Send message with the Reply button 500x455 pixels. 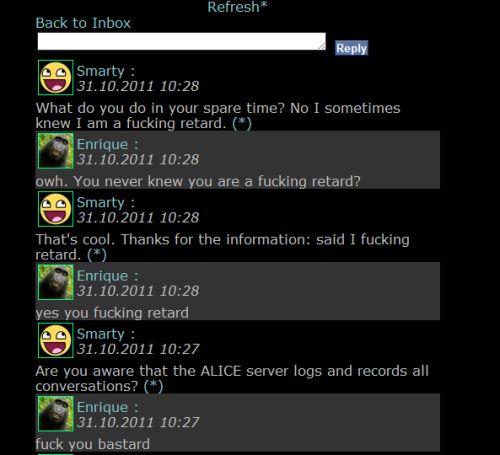[351, 48]
